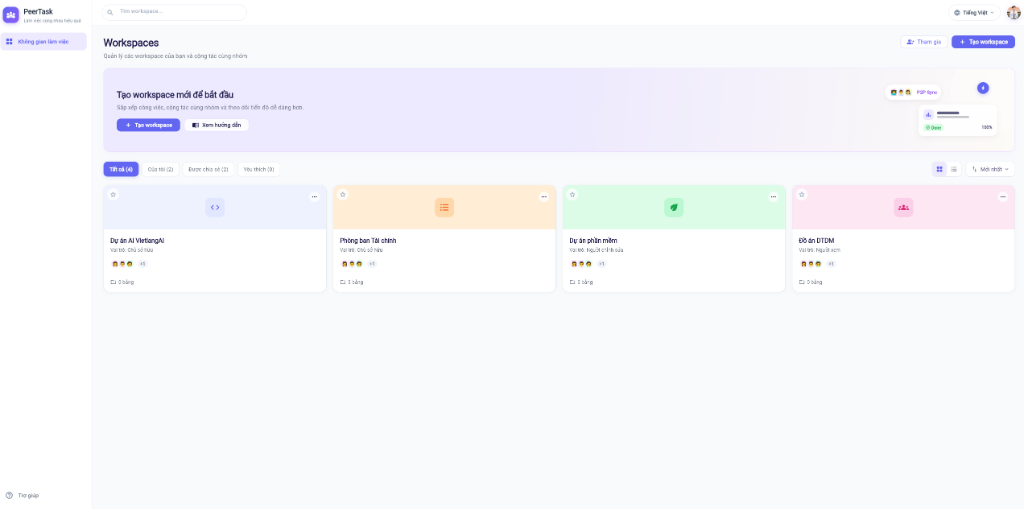The width and height of the screenshot is (1024, 509).
Task: Click the +1 badge on Dự án phần mềm
Action: [601, 264]
